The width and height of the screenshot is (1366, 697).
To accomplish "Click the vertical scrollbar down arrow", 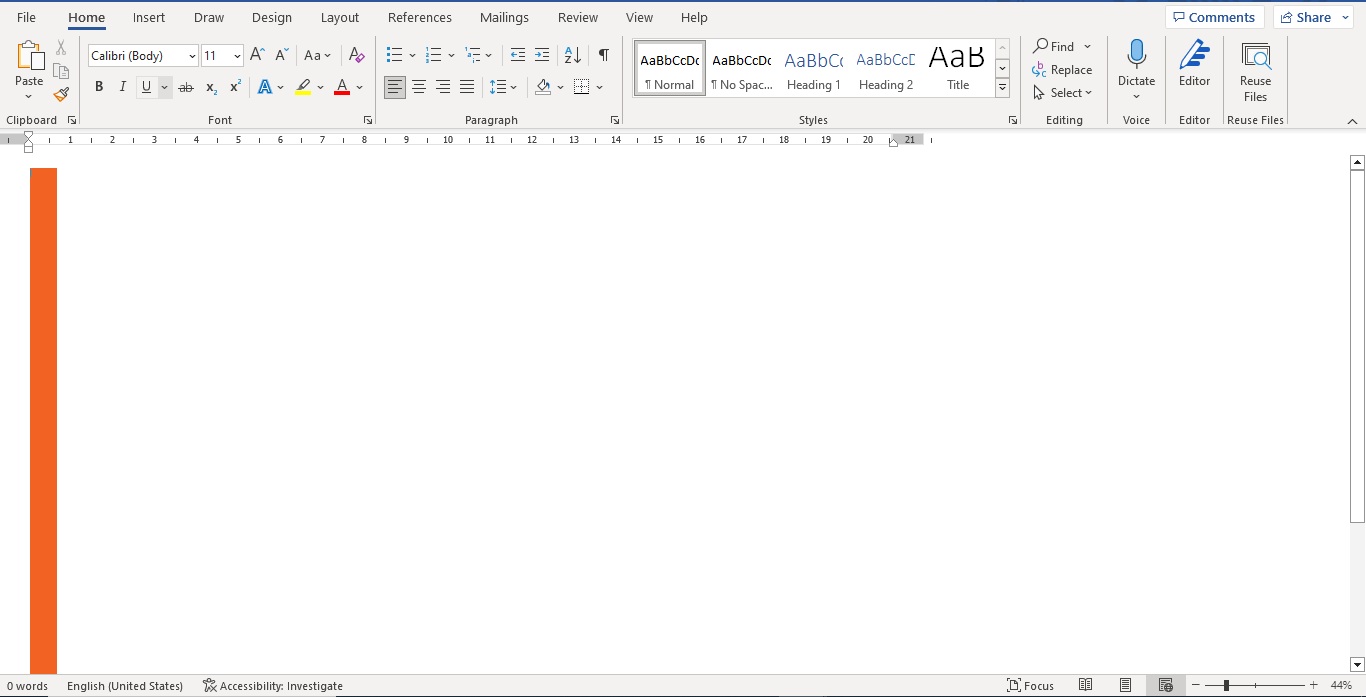I will 1357,664.
